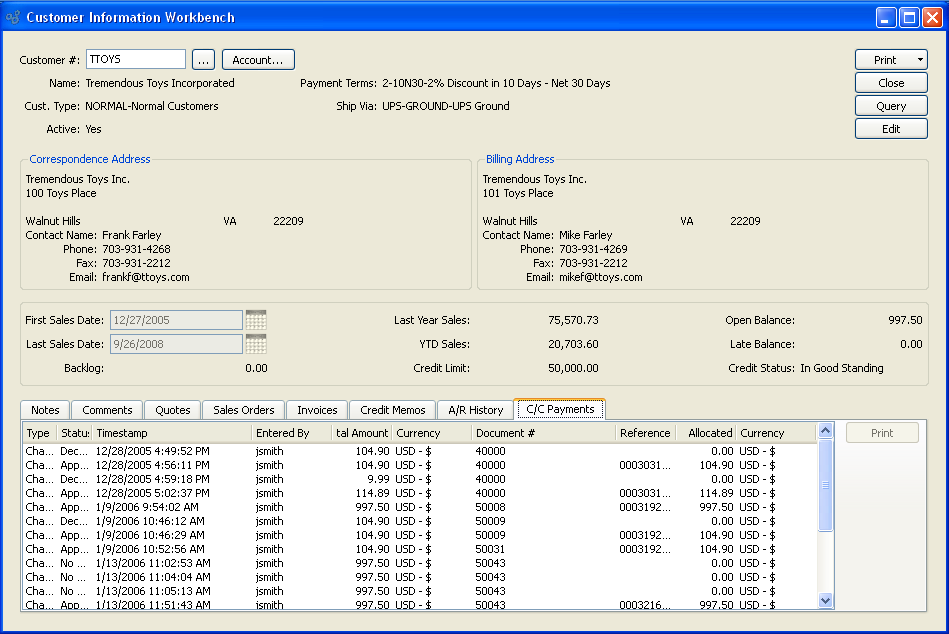This screenshot has height=634, width=949.
Task: Expand the Print button dropdown arrow
Action: click(x=919, y=60)
